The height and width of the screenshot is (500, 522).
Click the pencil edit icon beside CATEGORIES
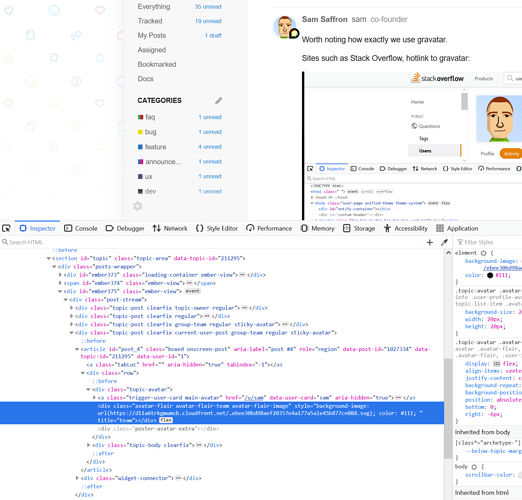(218, 100)
